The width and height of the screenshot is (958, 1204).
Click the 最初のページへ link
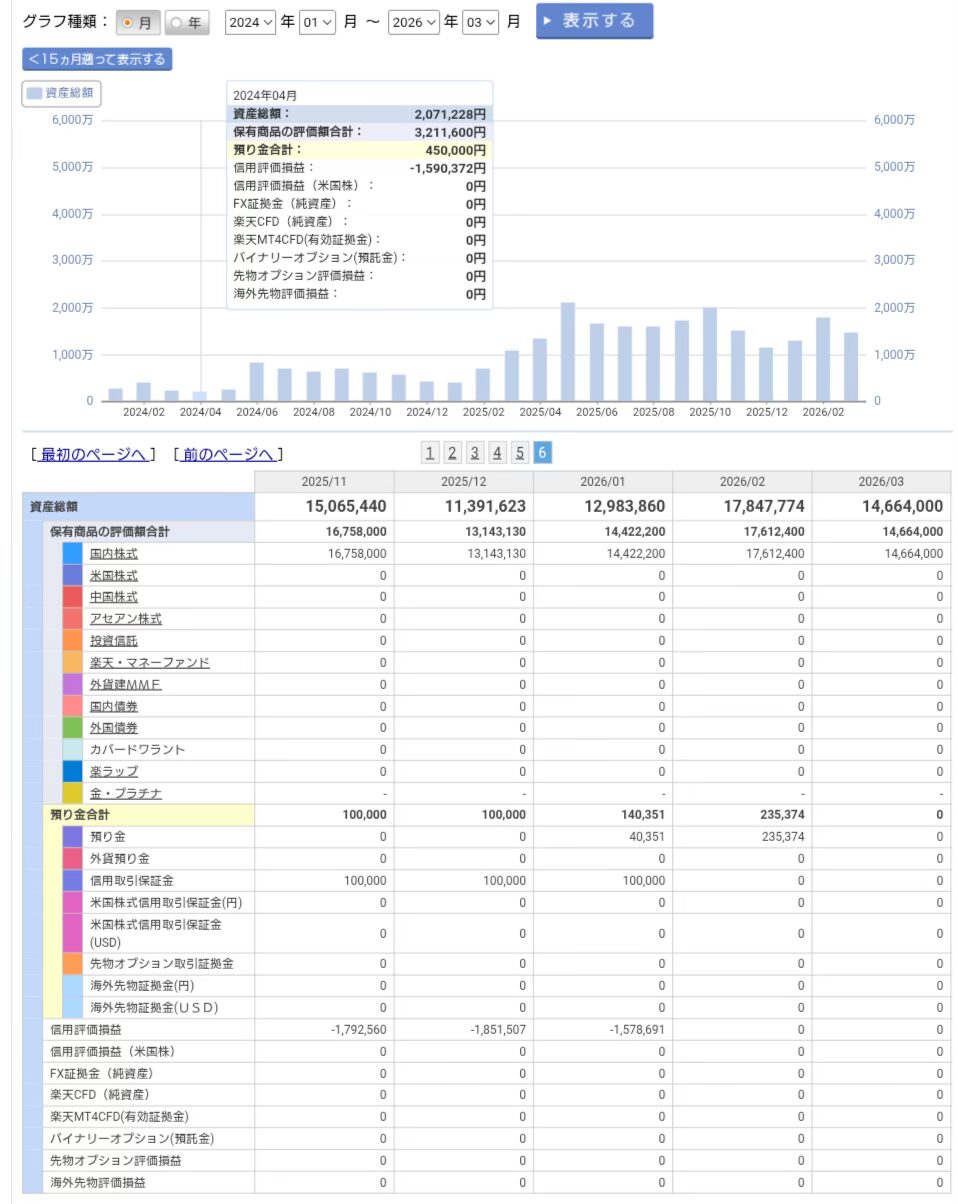click(93, 454)
